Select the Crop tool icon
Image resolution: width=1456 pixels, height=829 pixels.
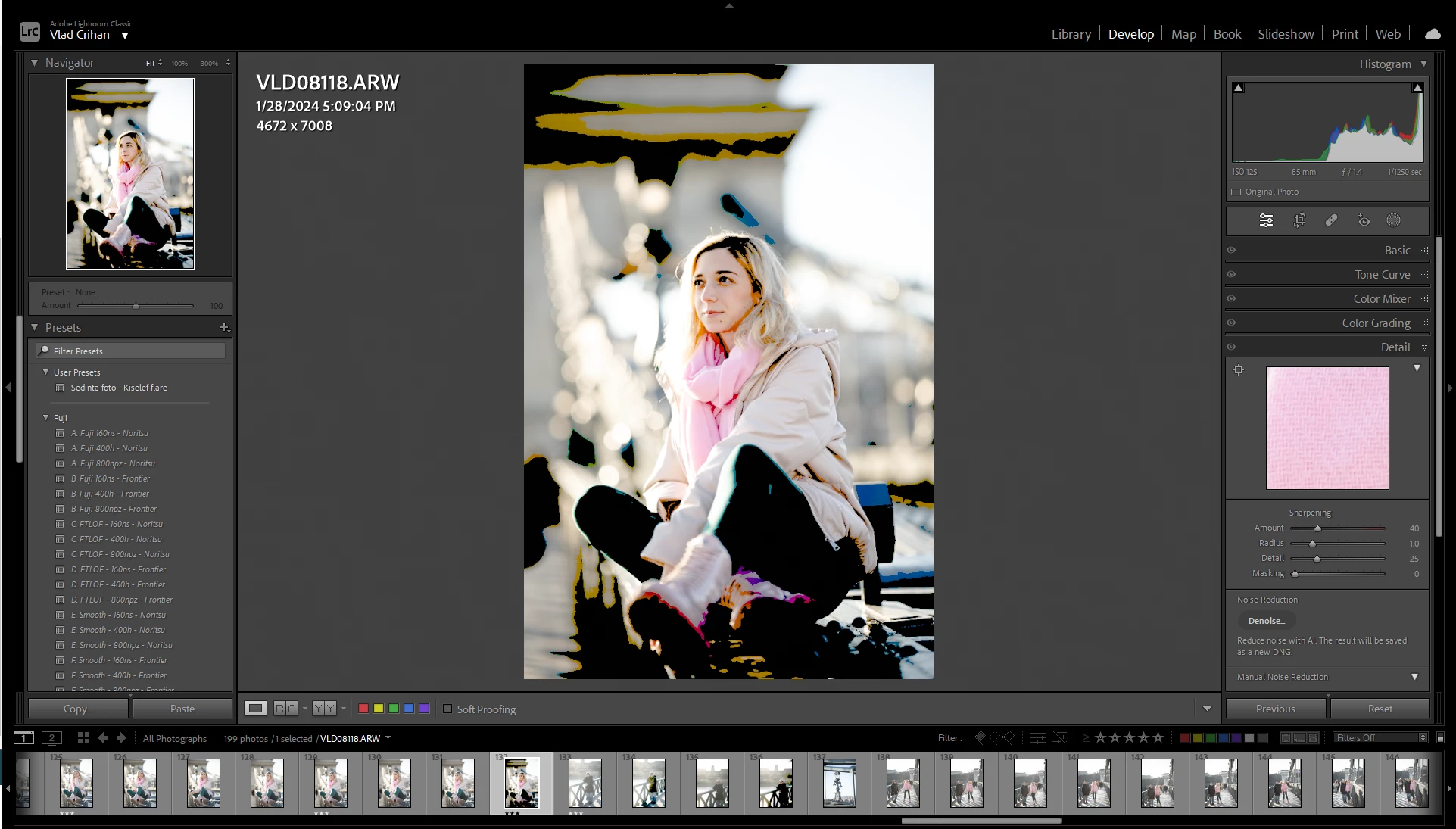[x=1299, y=220]
